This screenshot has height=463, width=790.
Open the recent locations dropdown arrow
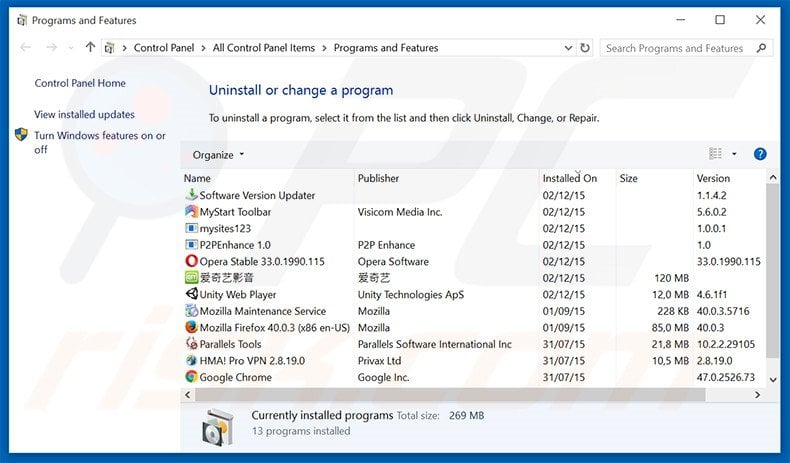[x=71, y=48]
